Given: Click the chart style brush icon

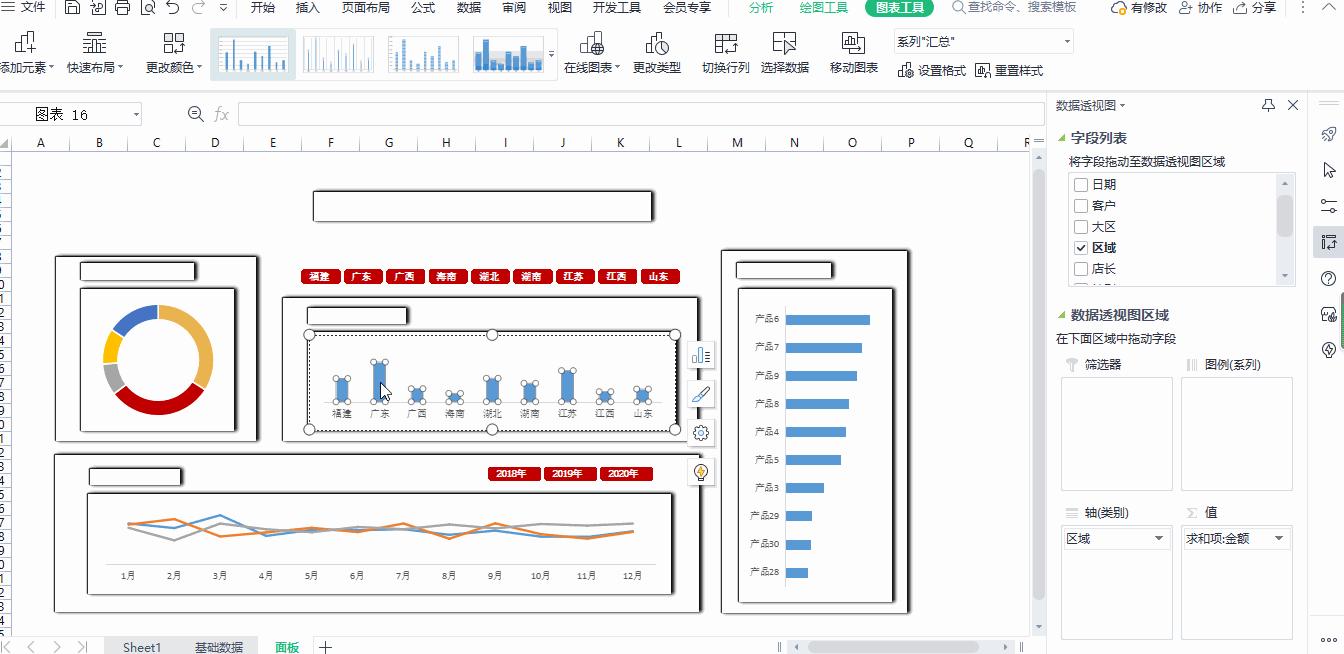Looking at the screenshot, I should coord(701,394).
